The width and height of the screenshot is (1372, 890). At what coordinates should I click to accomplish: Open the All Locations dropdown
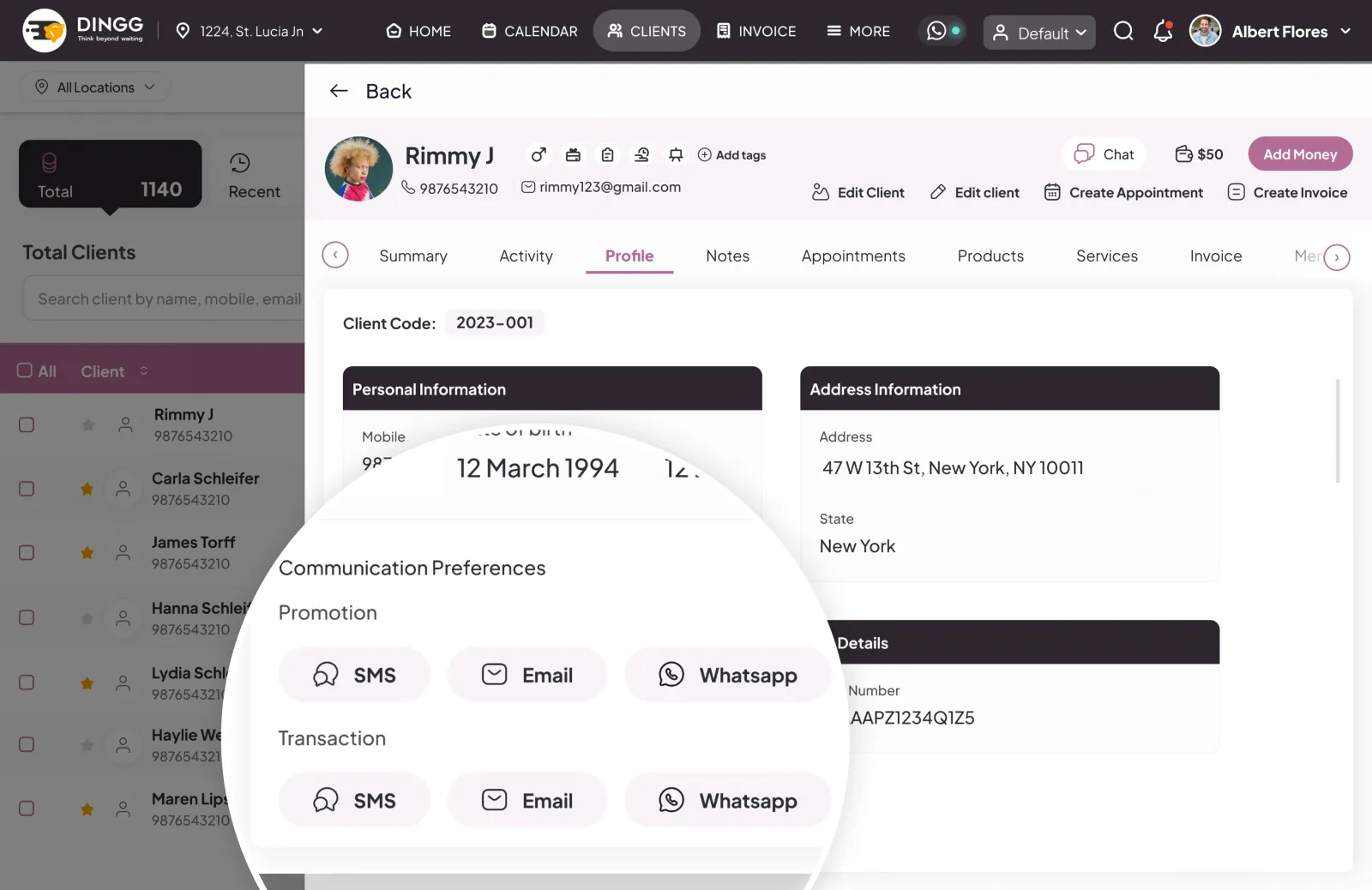[x=95, y=87]
